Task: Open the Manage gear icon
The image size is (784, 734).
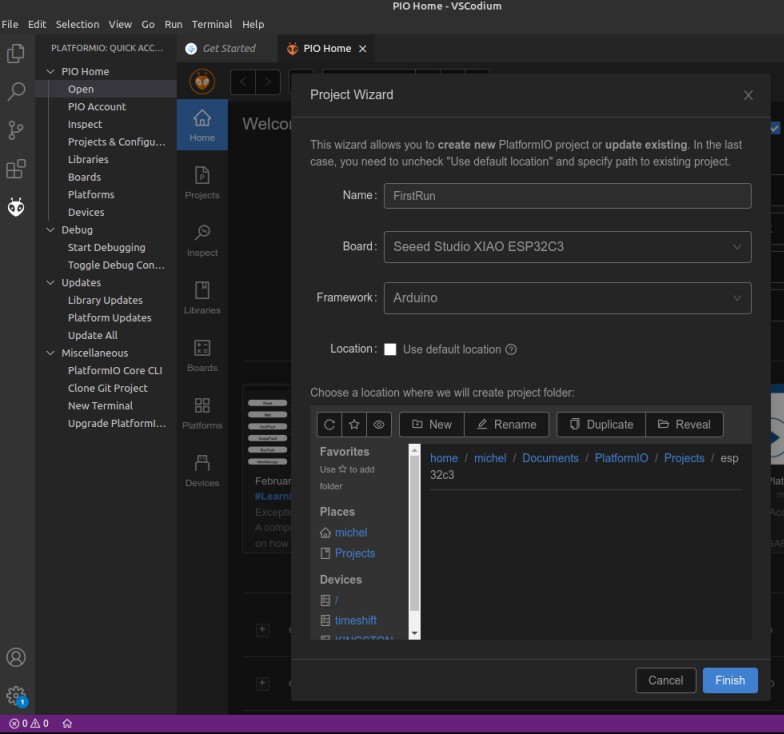Action: click(16, 695)
